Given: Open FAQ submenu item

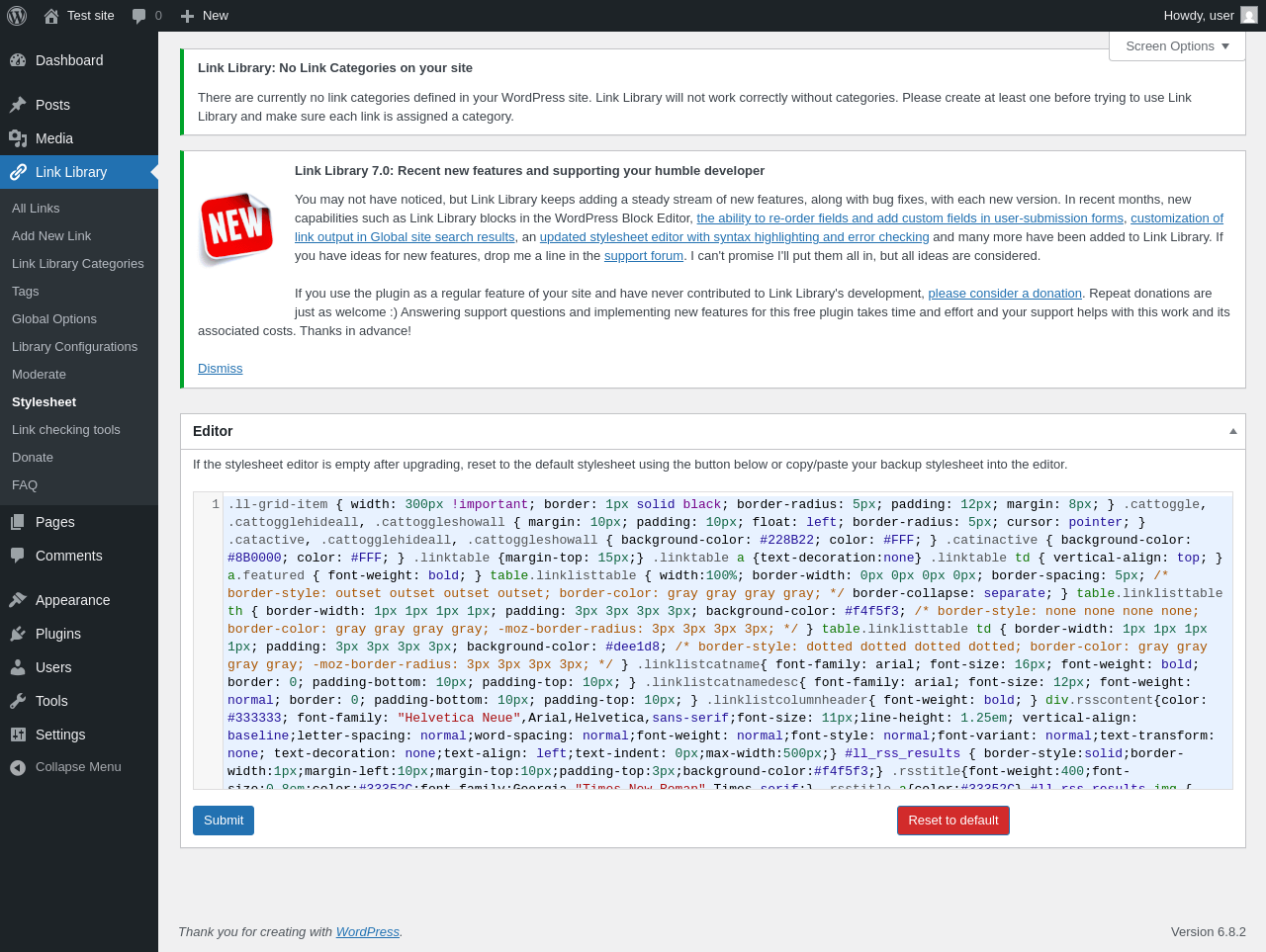Looking at the screenshot, I should pos(25,485).
